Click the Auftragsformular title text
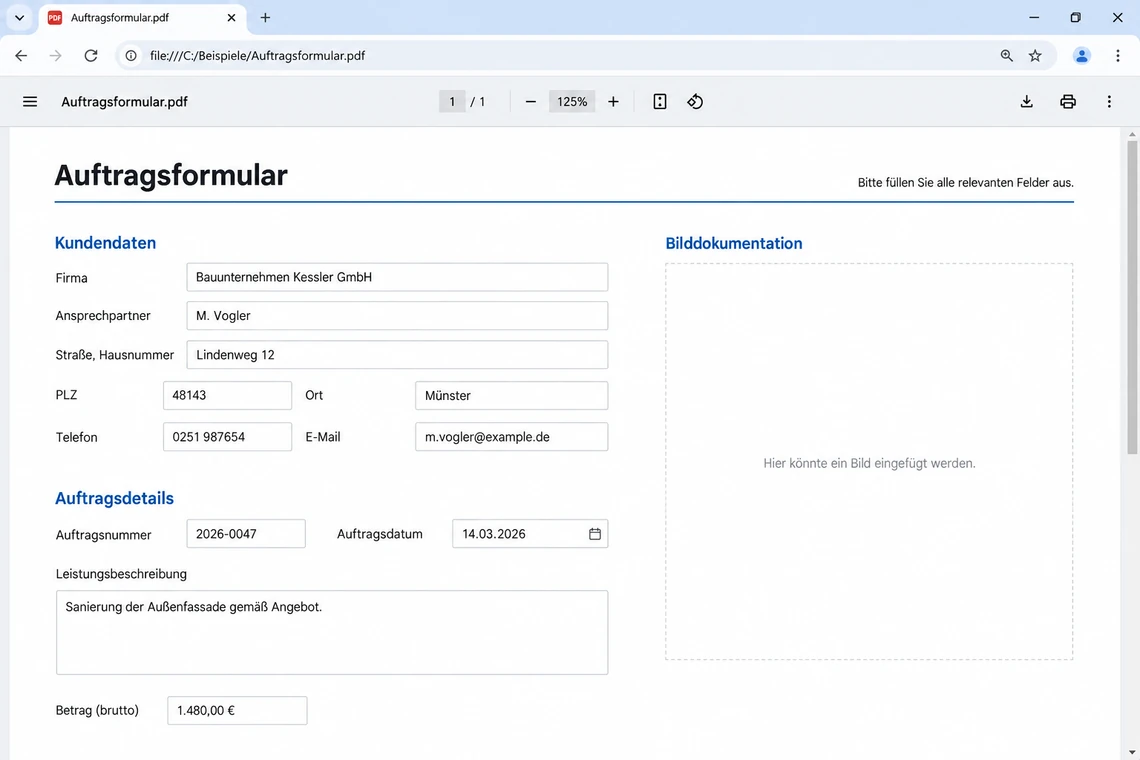 (x=172, y=175)
